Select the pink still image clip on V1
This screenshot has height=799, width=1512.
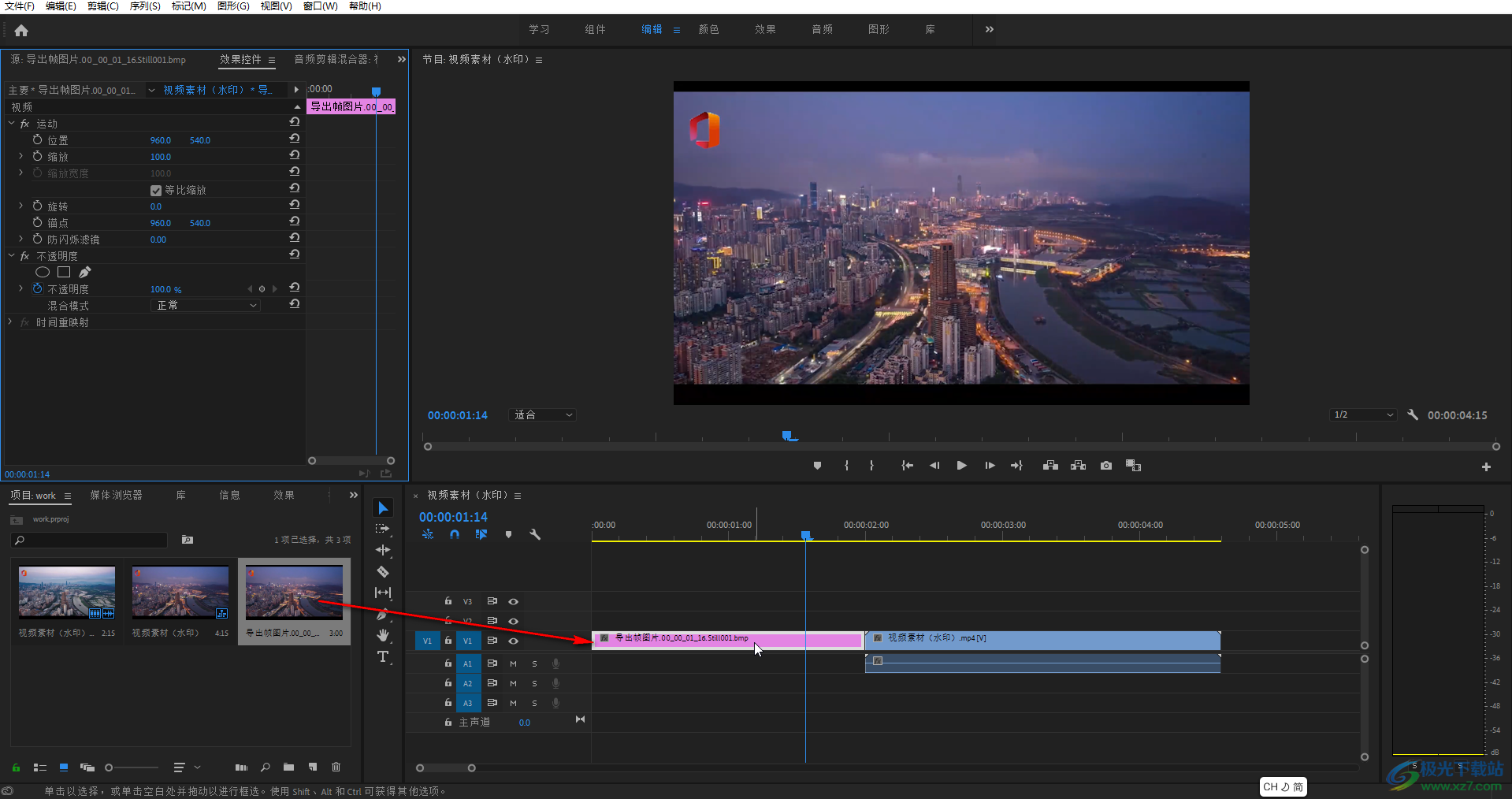[x=726, y=640]
